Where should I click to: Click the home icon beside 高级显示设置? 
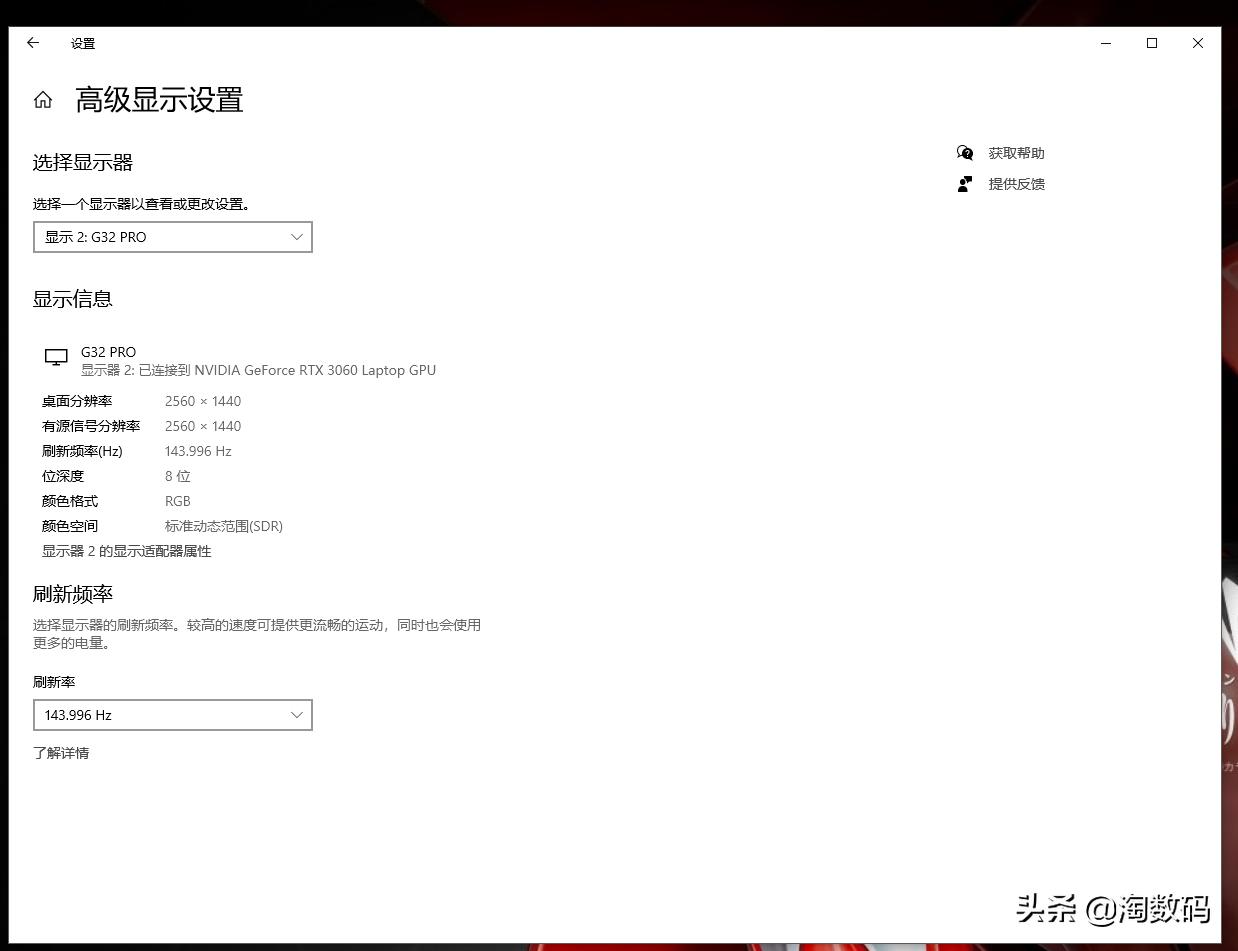pos(42,99)
